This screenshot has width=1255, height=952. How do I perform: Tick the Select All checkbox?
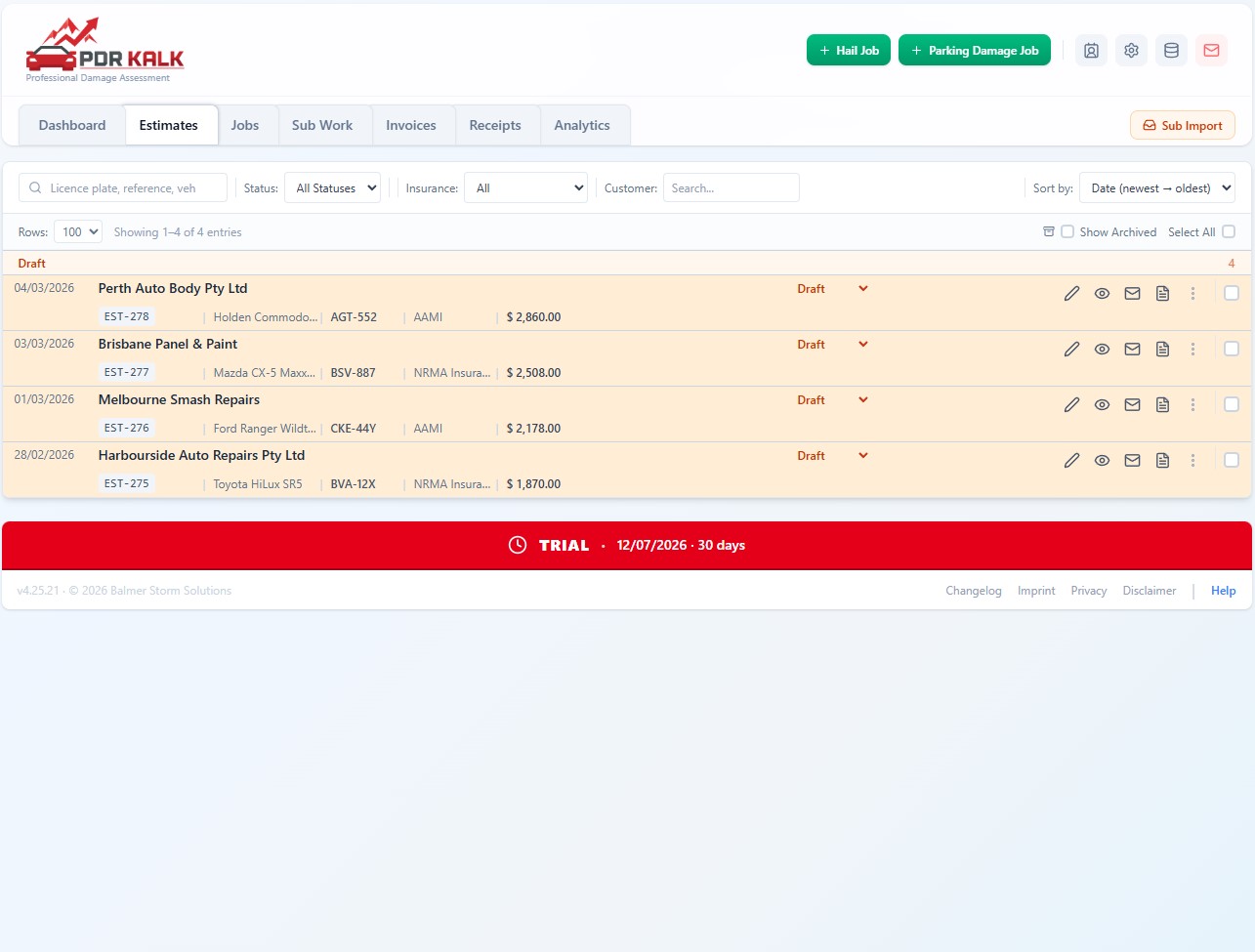tap(1229, 232)
